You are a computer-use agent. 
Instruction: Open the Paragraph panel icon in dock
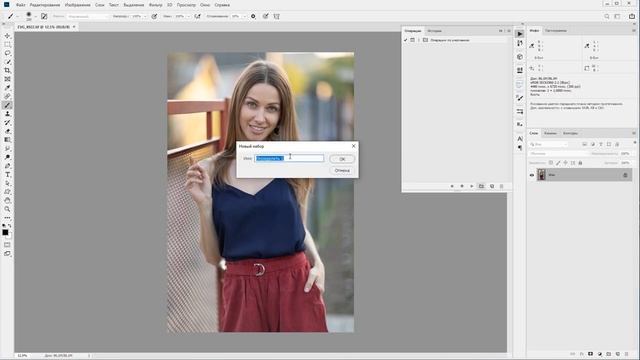tap(520, 148)
